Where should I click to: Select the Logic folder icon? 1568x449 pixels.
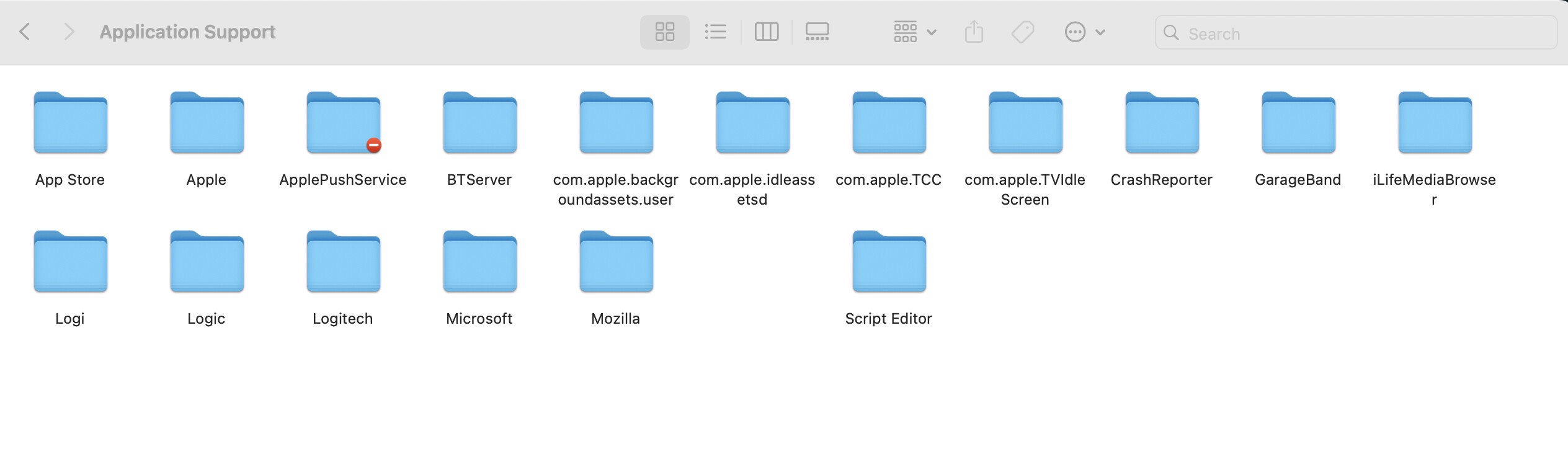tap(207, 262)
